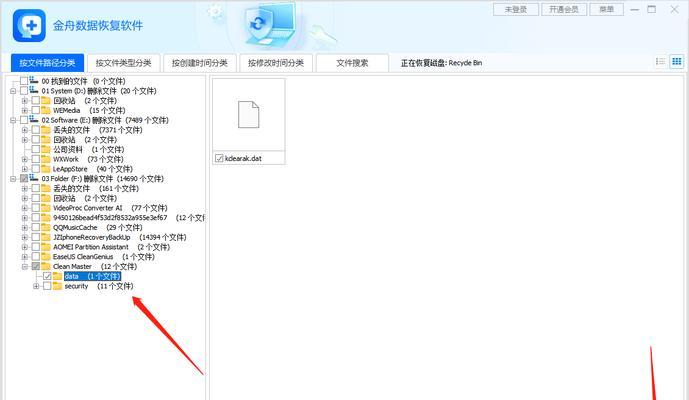Image resolution: width=689 pixels, height=400 pixels.
Task: Click folder icon of security
Action: [58, 286]
